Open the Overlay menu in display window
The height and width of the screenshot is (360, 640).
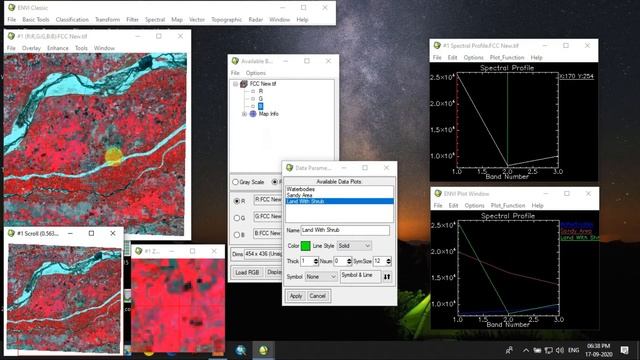[x=31, y=48]
